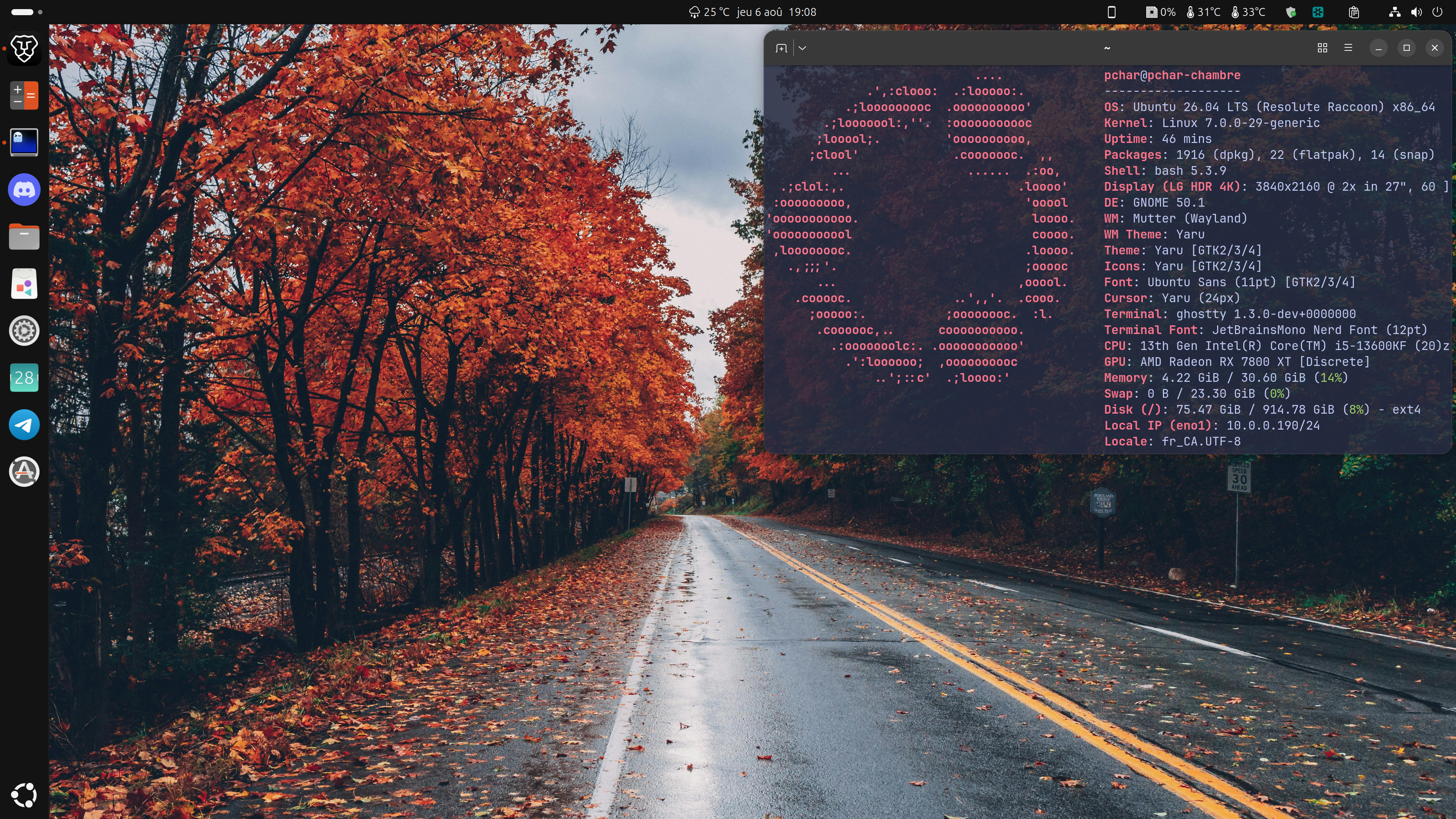This screenshot has height=819, width=1456.
Task: Launch Telegram from the dock
Action: point(24,425)
